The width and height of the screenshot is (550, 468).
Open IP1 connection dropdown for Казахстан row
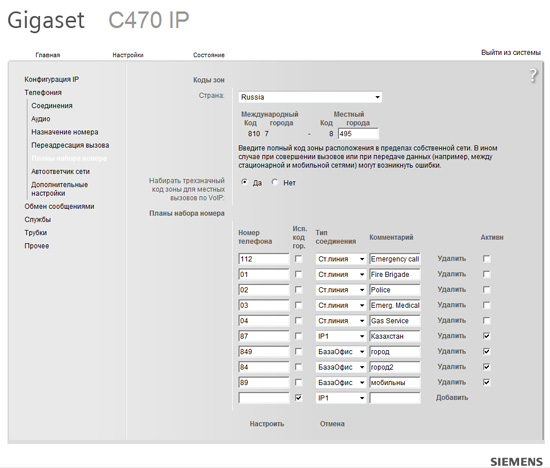tap(341, 336)
